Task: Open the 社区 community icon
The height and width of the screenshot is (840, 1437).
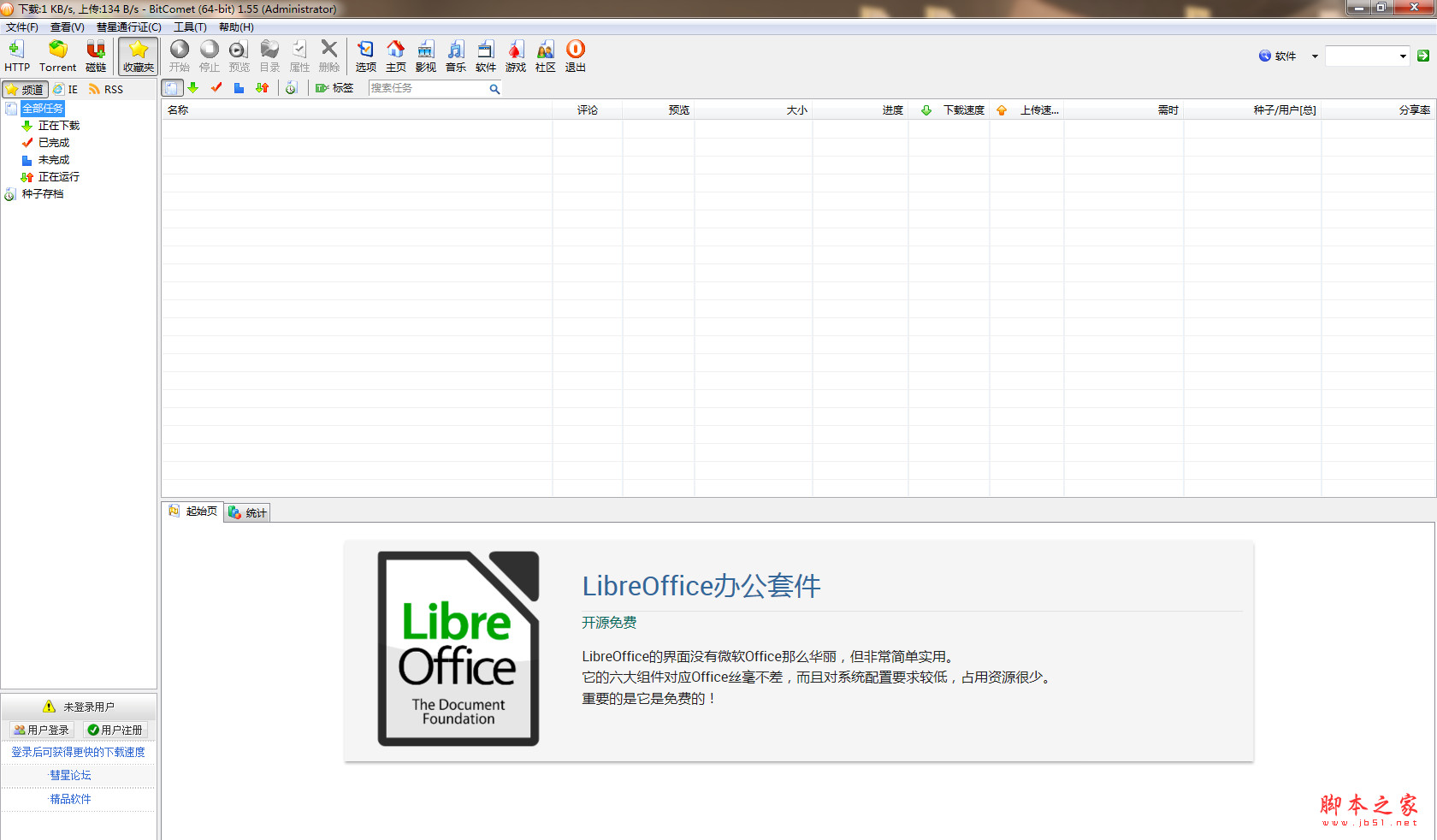Action: pyautogui.click(x=546, y=56)
